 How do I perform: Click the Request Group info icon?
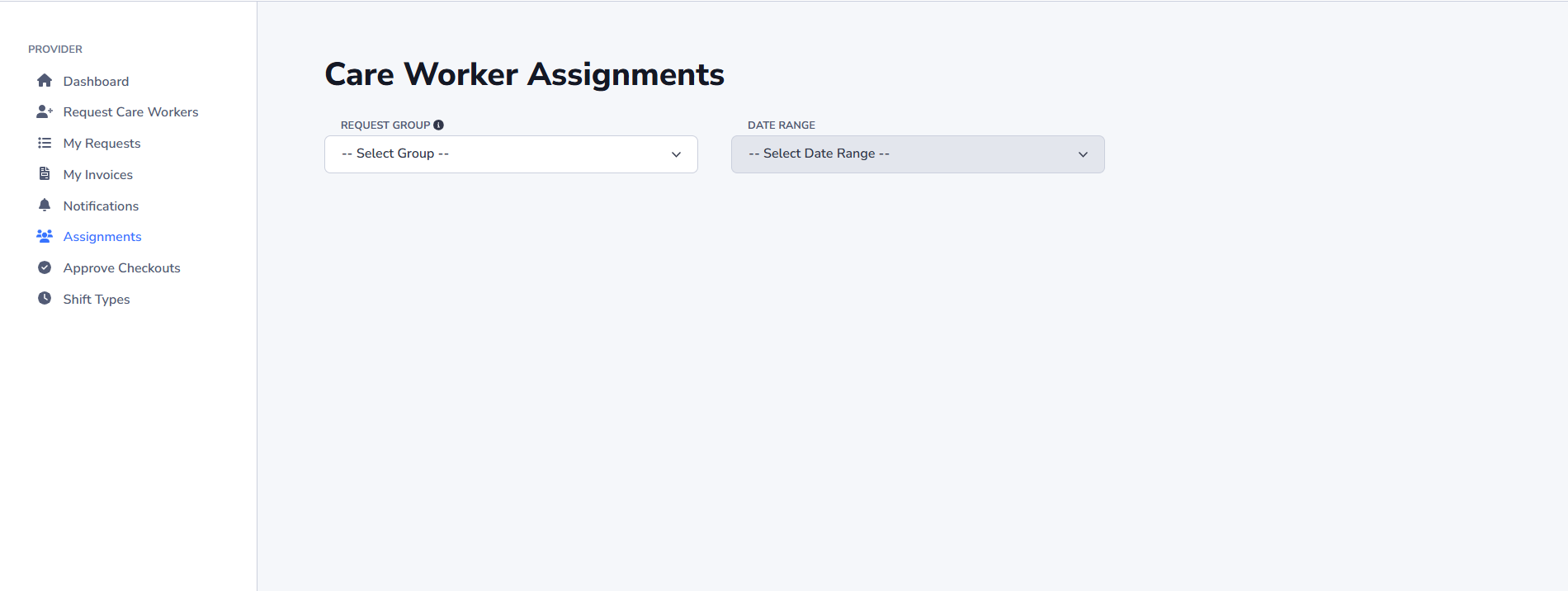[x=439, y=125]
